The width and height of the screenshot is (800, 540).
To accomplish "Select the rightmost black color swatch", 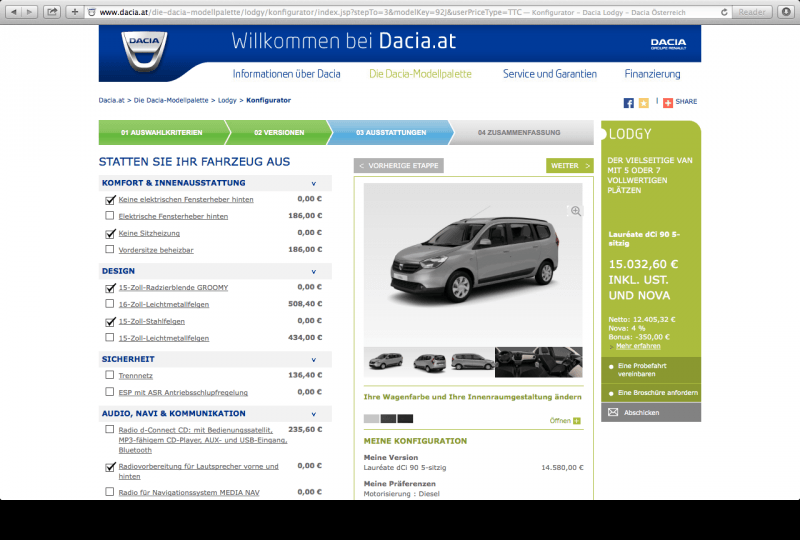I will (x=405, y=419).
